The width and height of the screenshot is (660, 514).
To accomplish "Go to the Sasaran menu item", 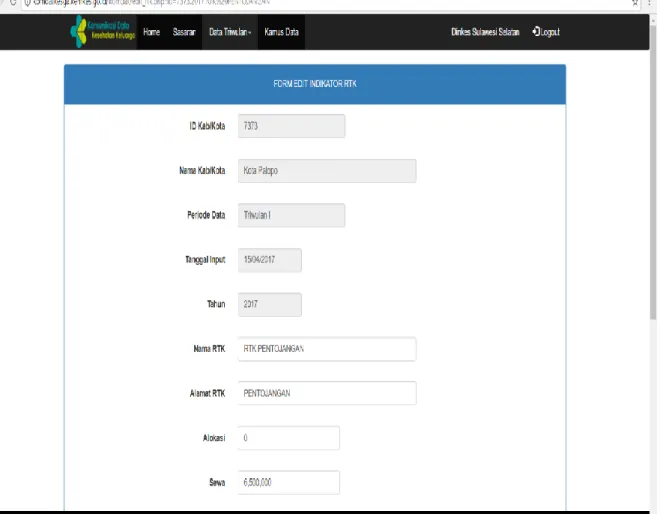I will (x=184, y=32).
